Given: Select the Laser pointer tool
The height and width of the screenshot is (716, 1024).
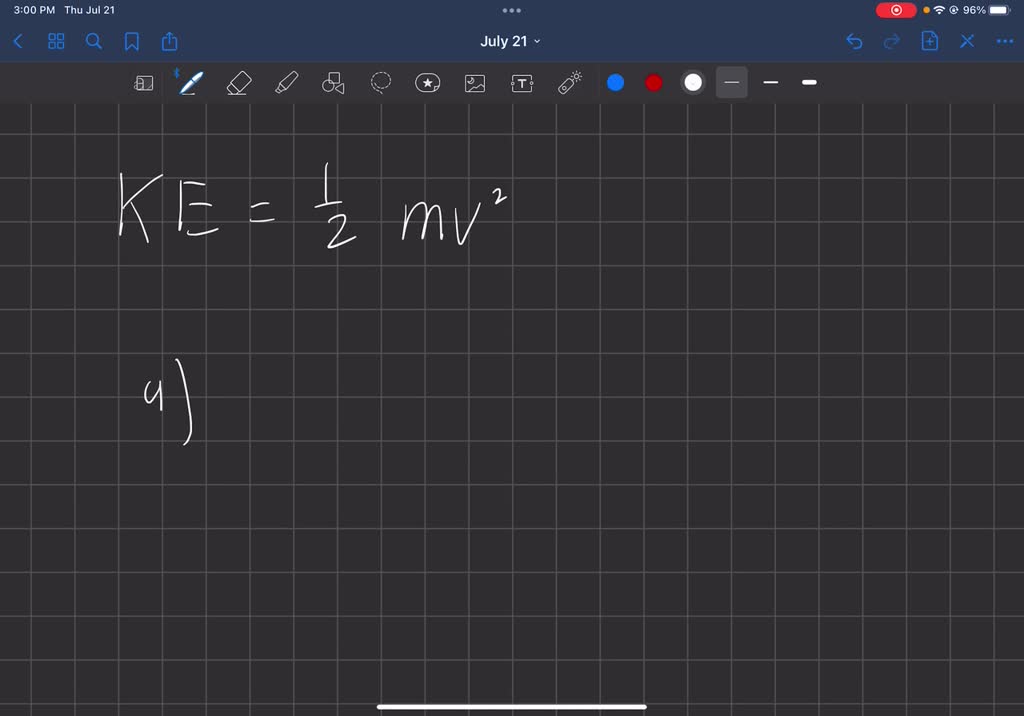Looking at the screenshot, I should [x=569, y=83].
